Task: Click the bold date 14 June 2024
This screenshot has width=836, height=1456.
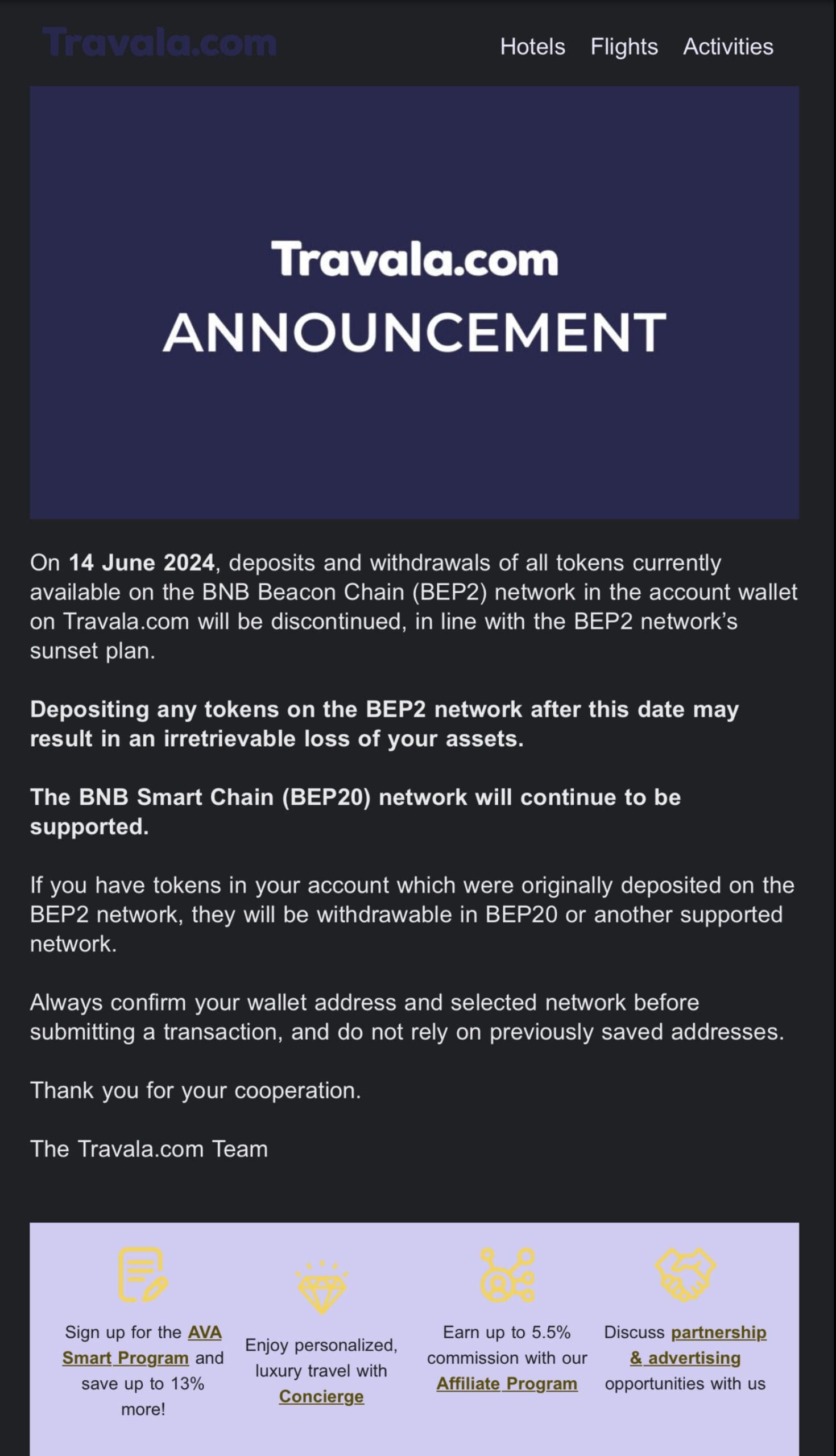Action: (x=141, y=562)
